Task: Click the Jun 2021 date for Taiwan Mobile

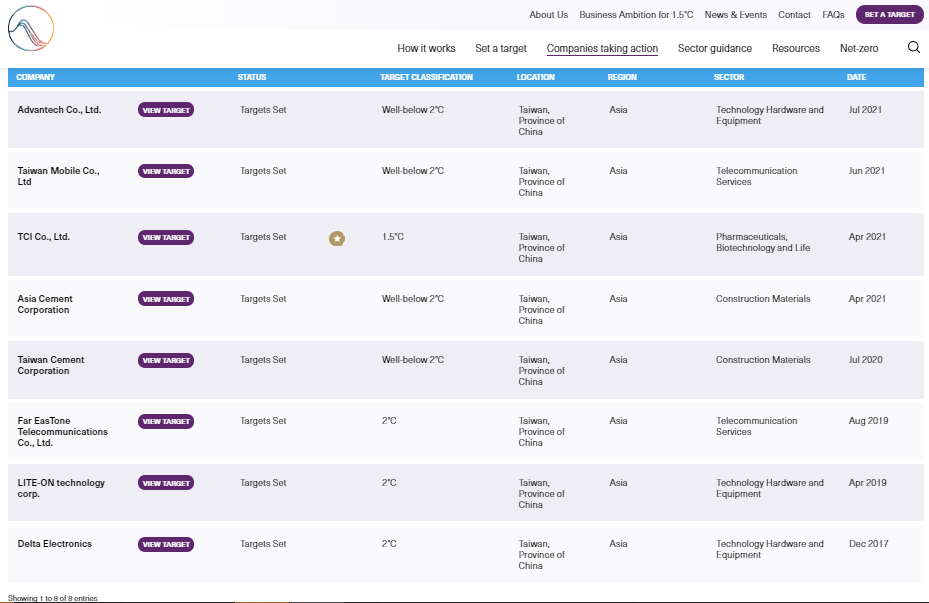Action: [x=867, y=171]
